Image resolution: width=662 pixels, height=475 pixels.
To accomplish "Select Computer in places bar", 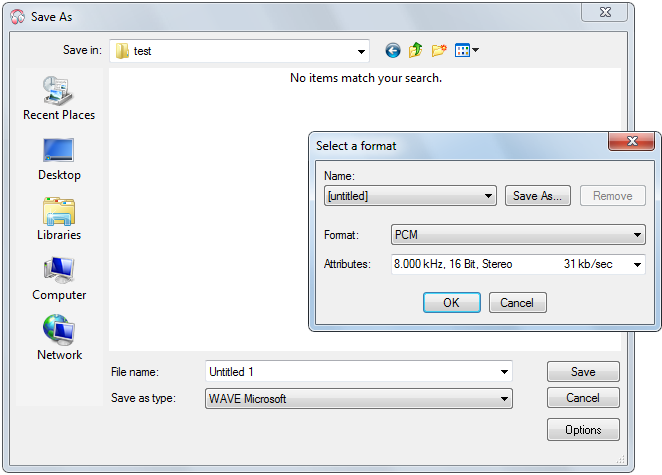I will (x=59, y=279).
